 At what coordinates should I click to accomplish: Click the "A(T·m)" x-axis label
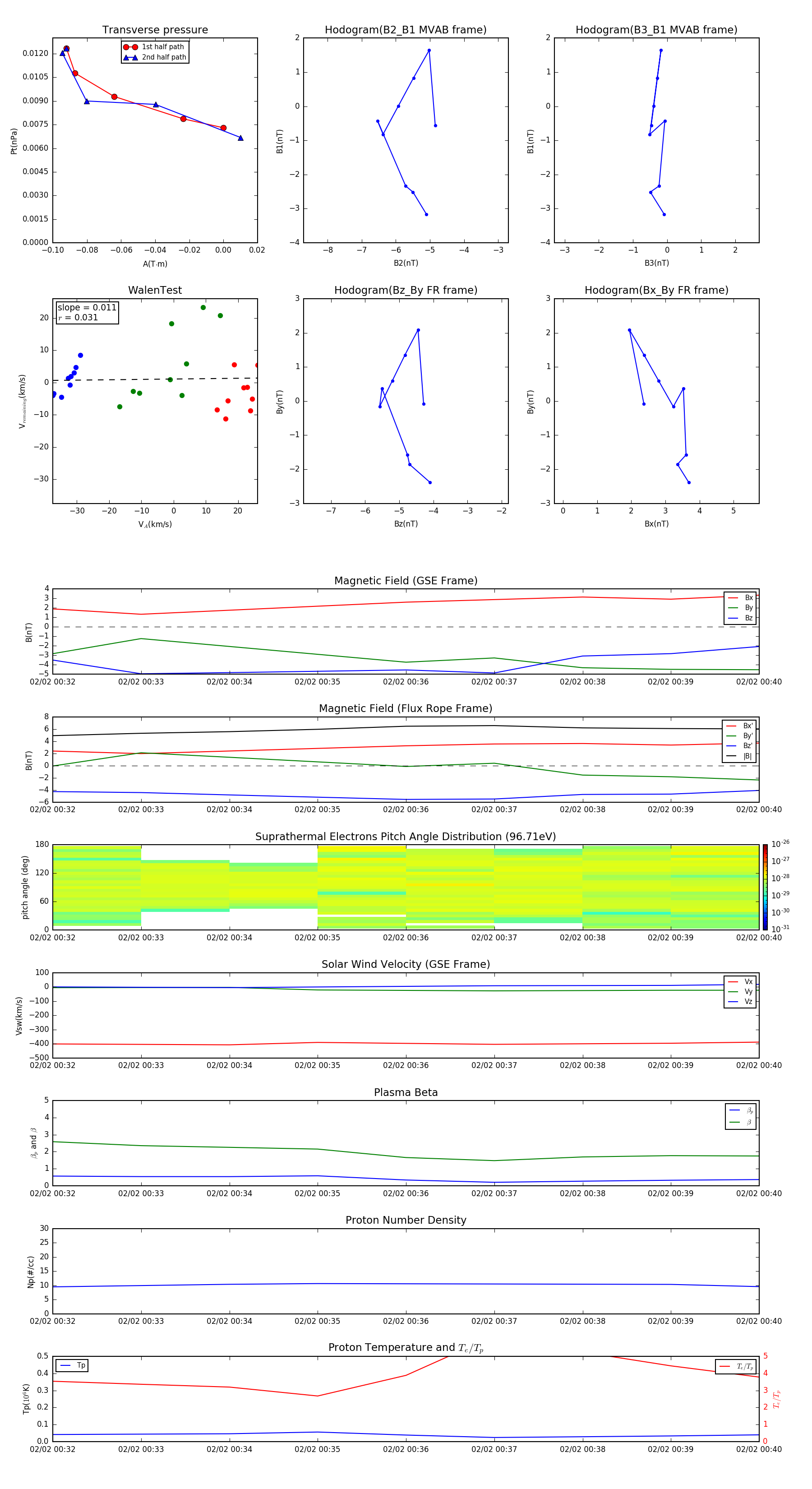155,264
